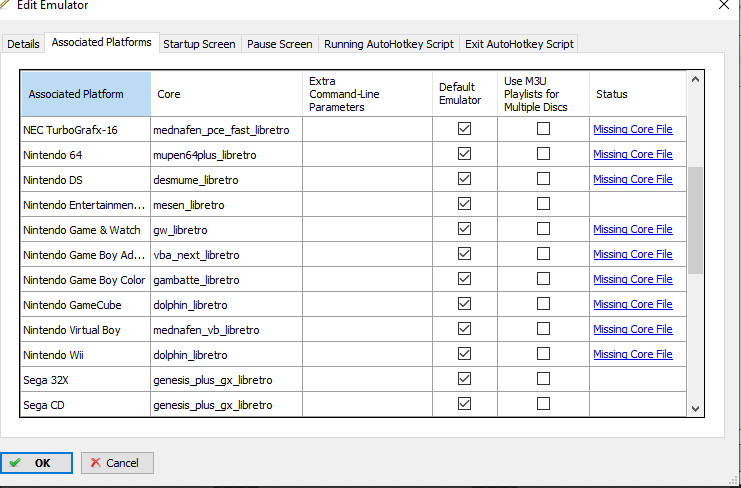
Task: Open Missing Core File link for Nintendo 64
Action: [x=633, y=154]
